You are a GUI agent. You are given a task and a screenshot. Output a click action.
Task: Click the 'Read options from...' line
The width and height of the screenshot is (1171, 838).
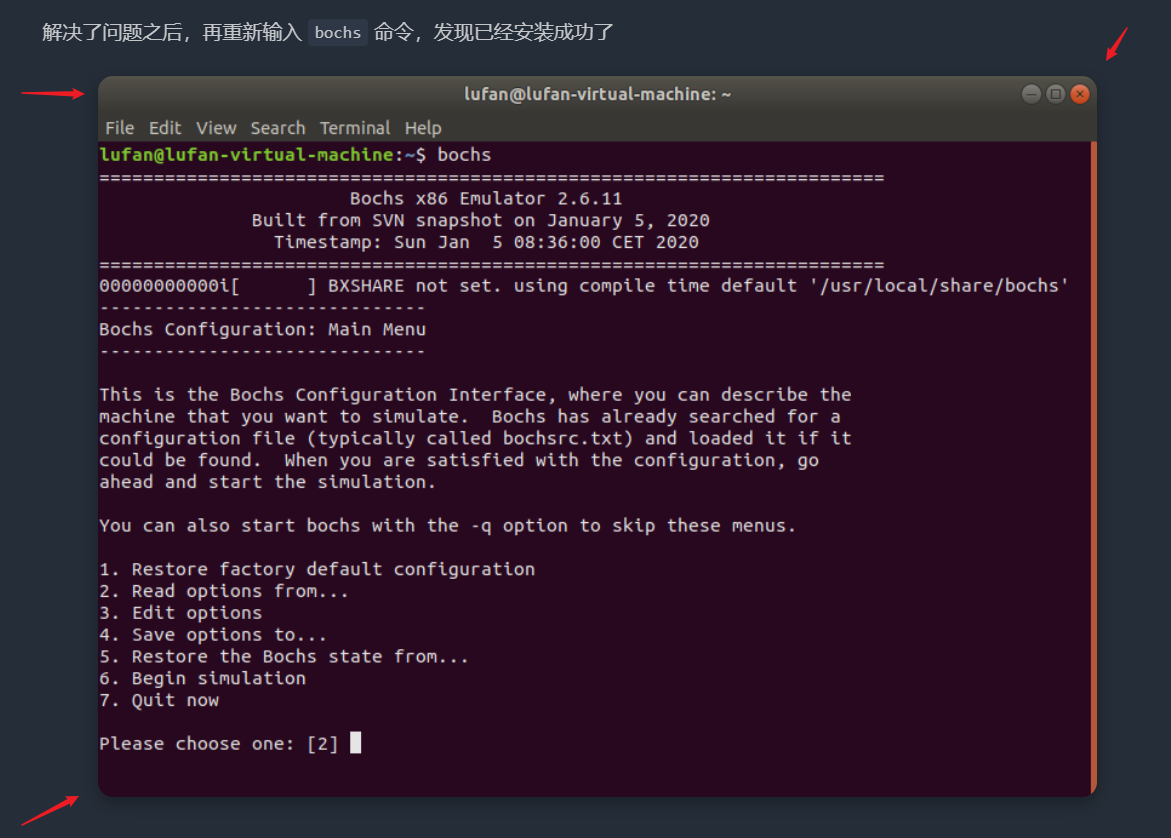pyautogui.click(x=224, y=591)
